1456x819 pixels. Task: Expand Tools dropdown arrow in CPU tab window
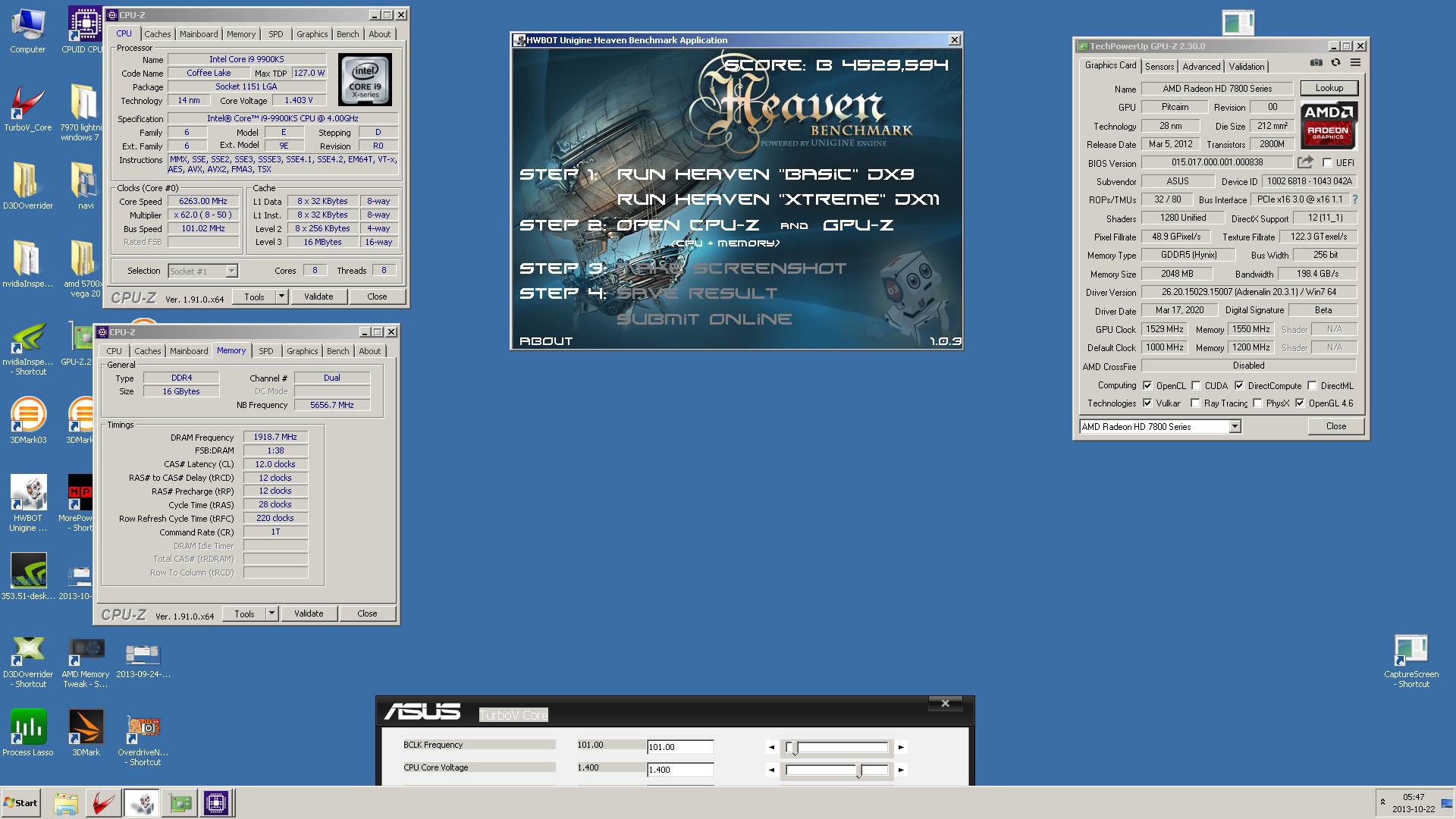[x=282, y=297]
